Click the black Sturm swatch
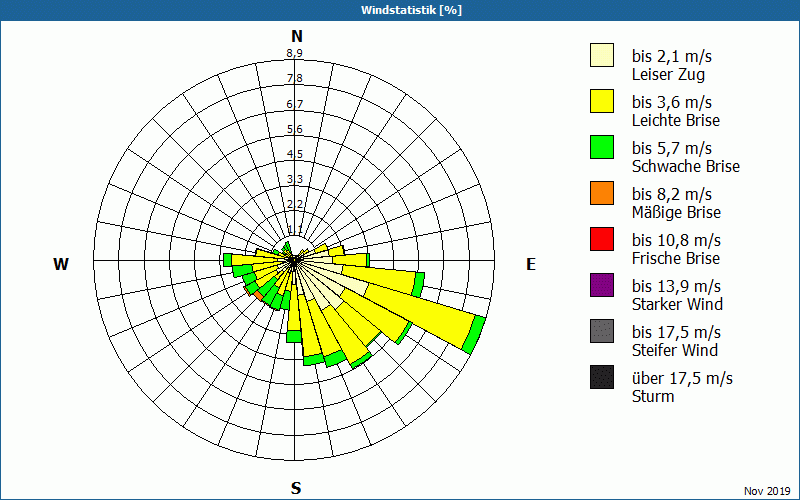800x500 pixels. [602, 377]
